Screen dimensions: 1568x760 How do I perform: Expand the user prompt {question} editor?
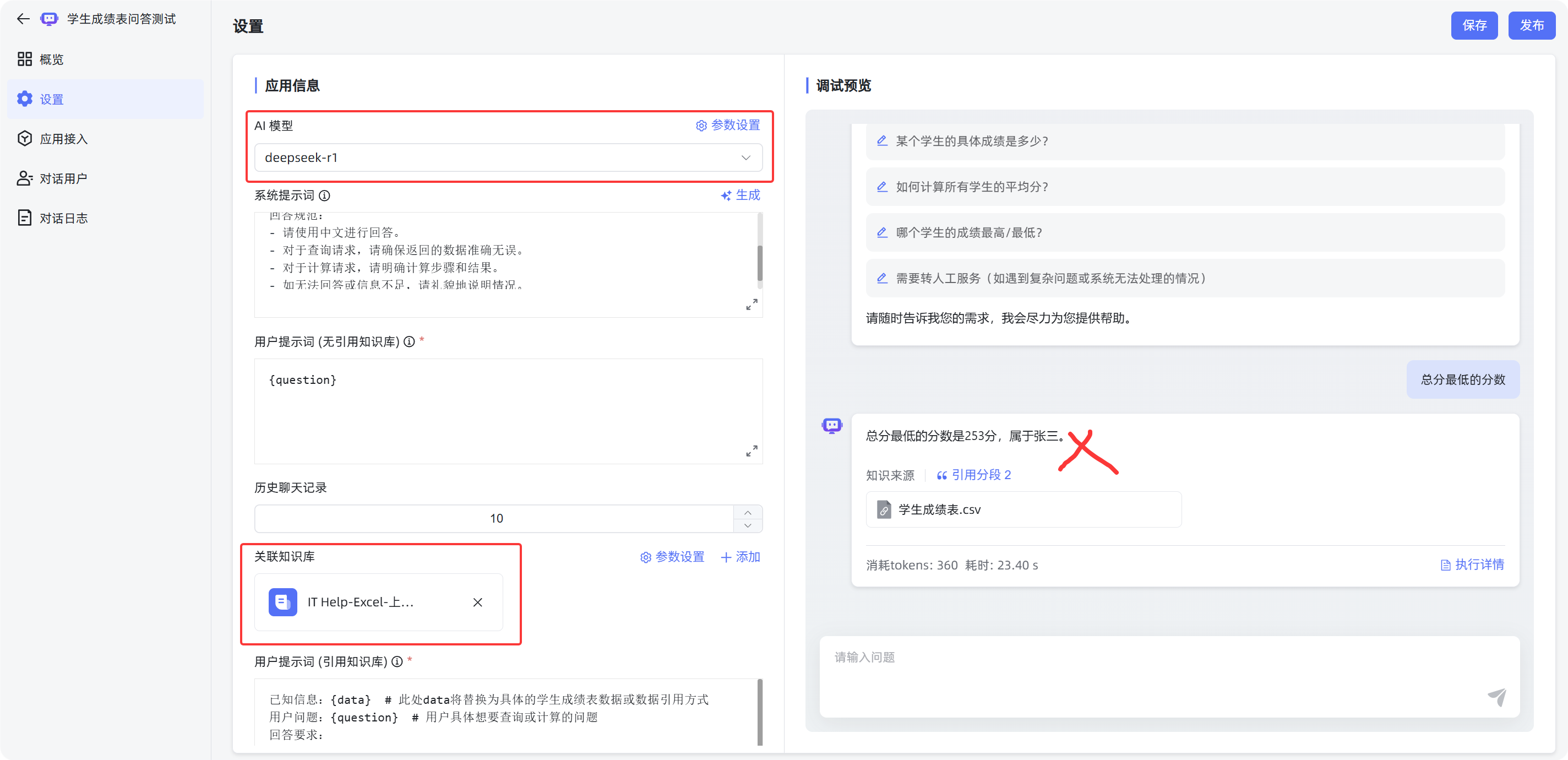click(752, 450)
